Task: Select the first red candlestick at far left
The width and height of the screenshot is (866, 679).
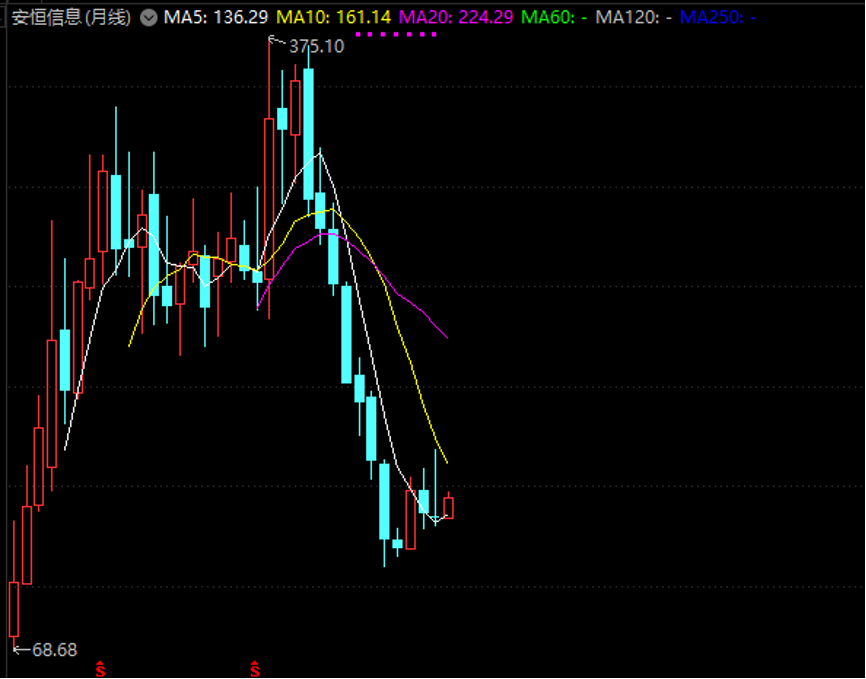Action: coord(14,608)
